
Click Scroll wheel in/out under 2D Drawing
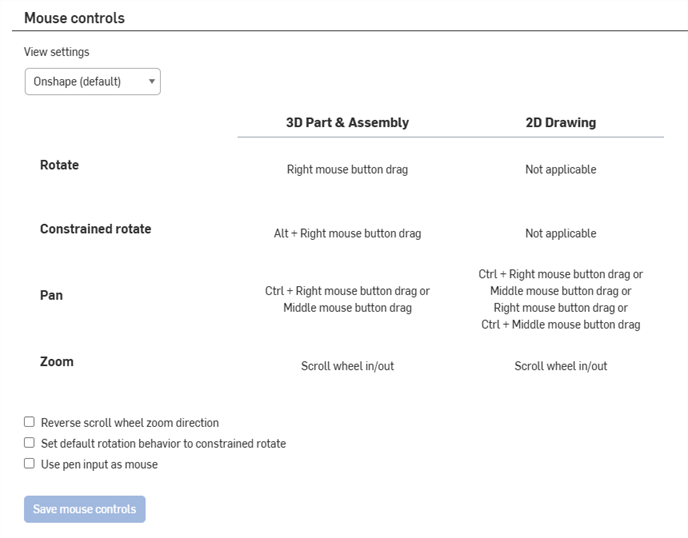click(x=560, y=366)
